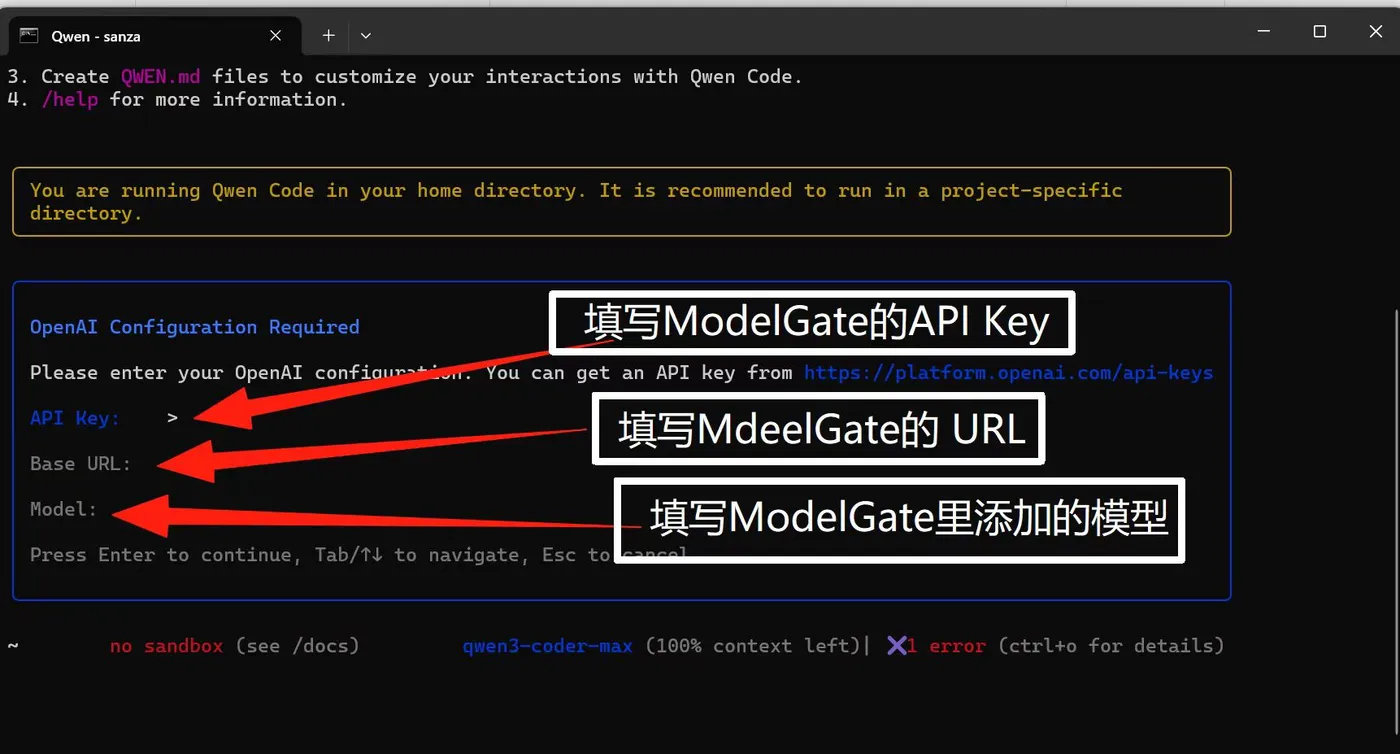Open a new tab with the plus icon

[328, 35]
